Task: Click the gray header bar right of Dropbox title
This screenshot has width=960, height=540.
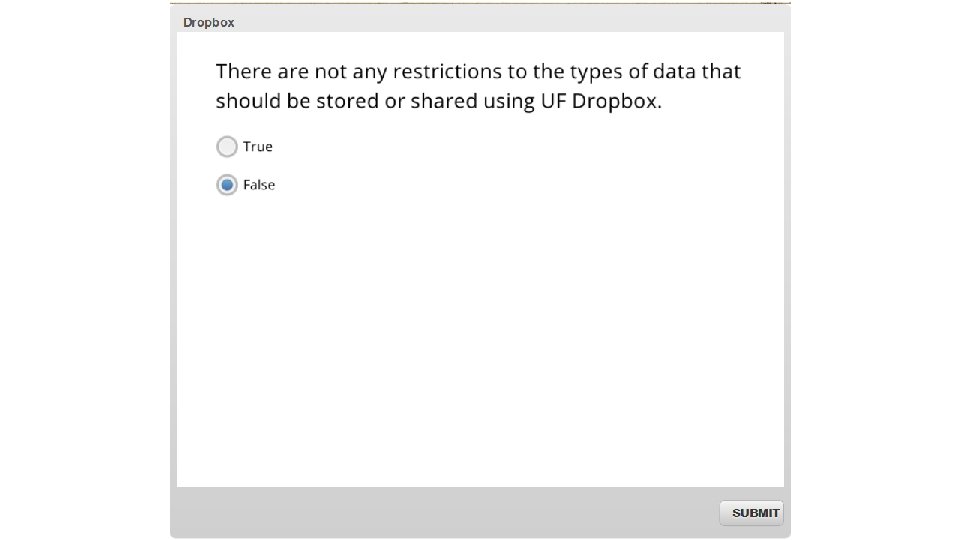Action: pos(500,22)
